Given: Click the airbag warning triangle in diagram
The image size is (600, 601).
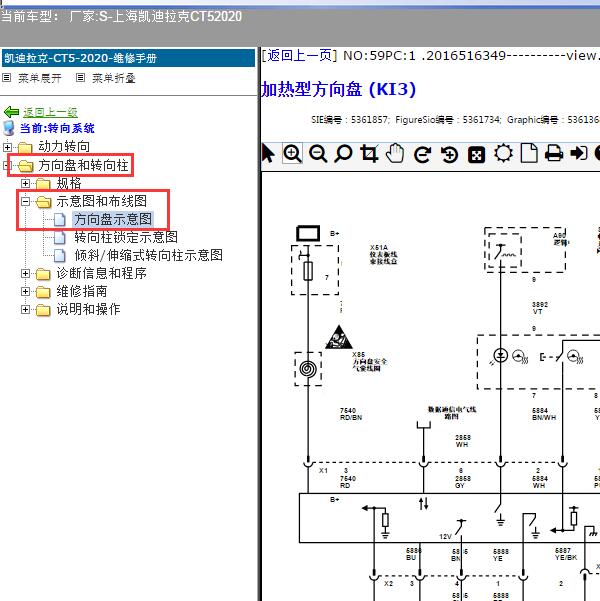Looking at the screenshot, I should point(339,337).
